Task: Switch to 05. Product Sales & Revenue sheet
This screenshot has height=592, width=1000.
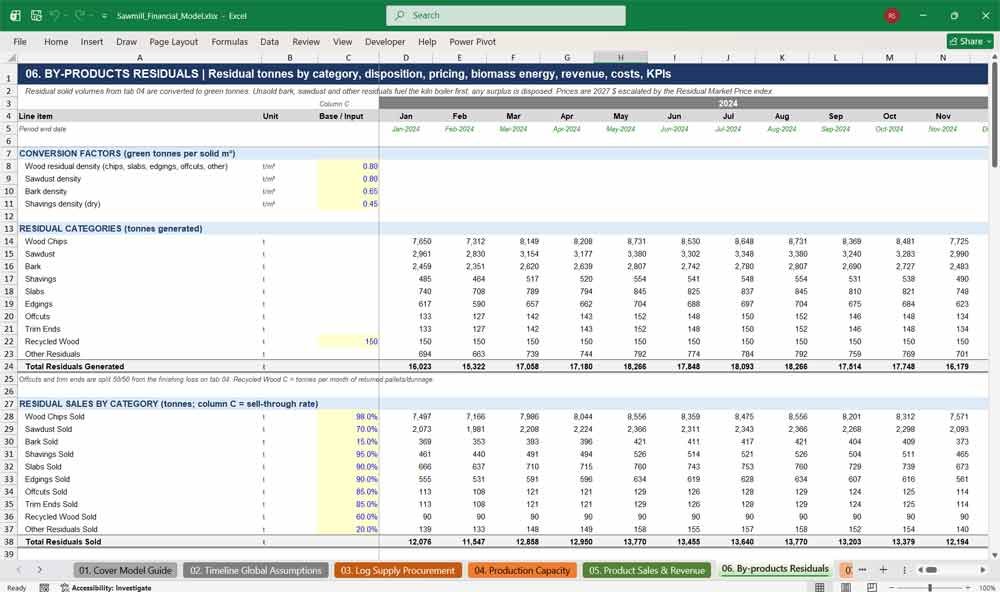Action: click(x=647, y=570)
